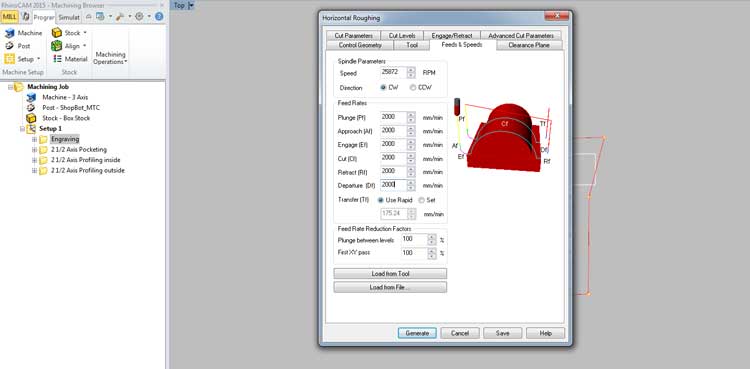750x369 pixels.
Task: Switch to the Control Geometry tab
Action: 360,45
